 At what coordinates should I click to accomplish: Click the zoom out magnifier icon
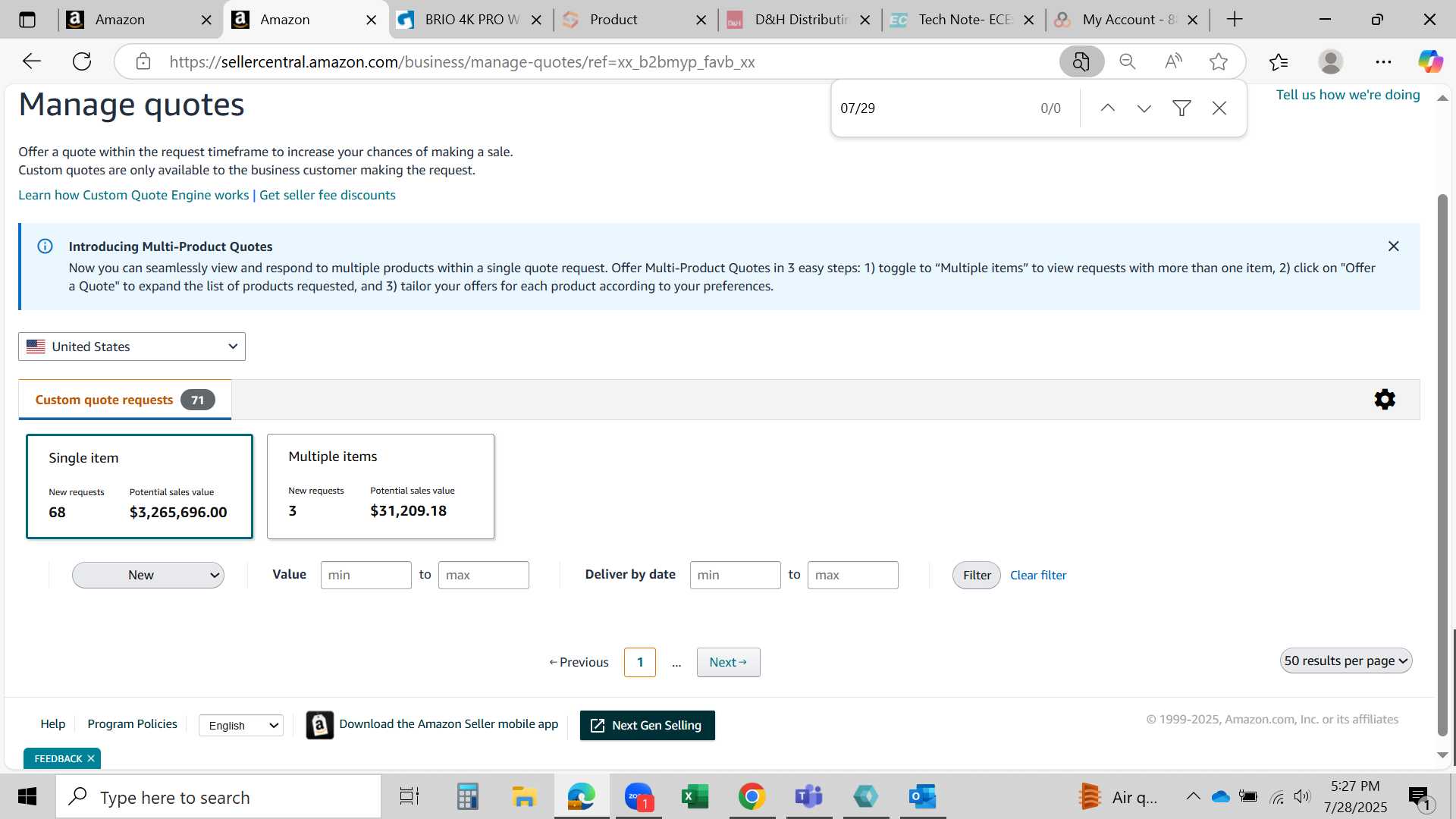[x=1128, y=61]
